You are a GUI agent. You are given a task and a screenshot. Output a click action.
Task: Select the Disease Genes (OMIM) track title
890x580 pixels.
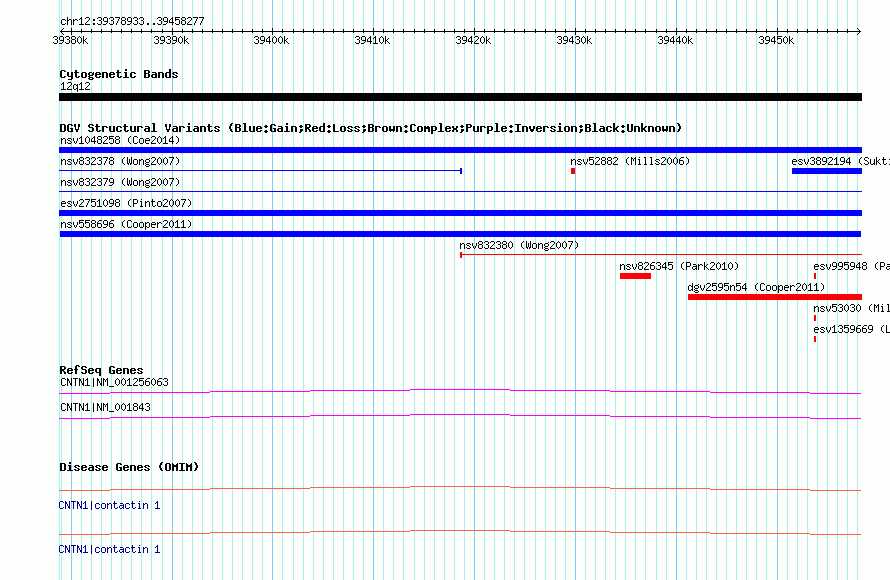129,467
